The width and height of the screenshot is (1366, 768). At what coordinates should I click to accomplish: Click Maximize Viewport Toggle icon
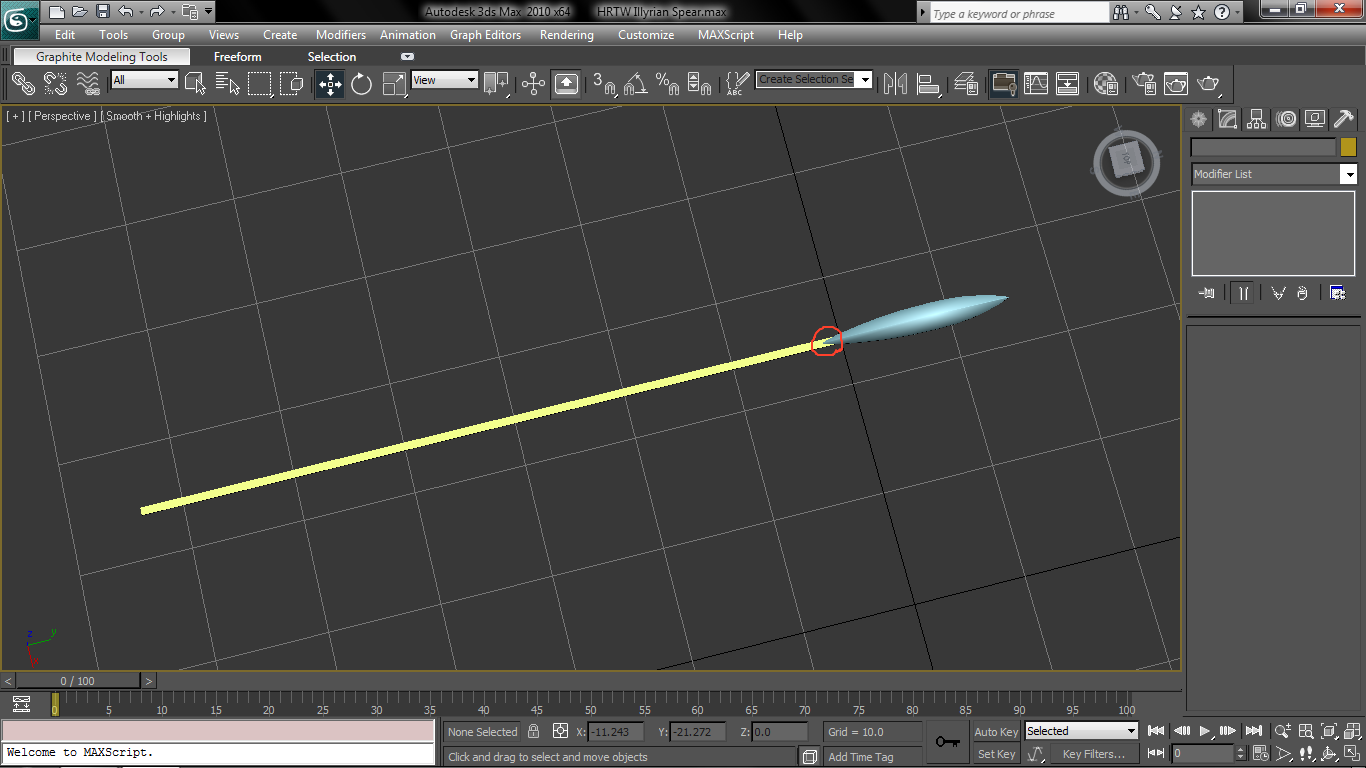[x=1351, y=753]
